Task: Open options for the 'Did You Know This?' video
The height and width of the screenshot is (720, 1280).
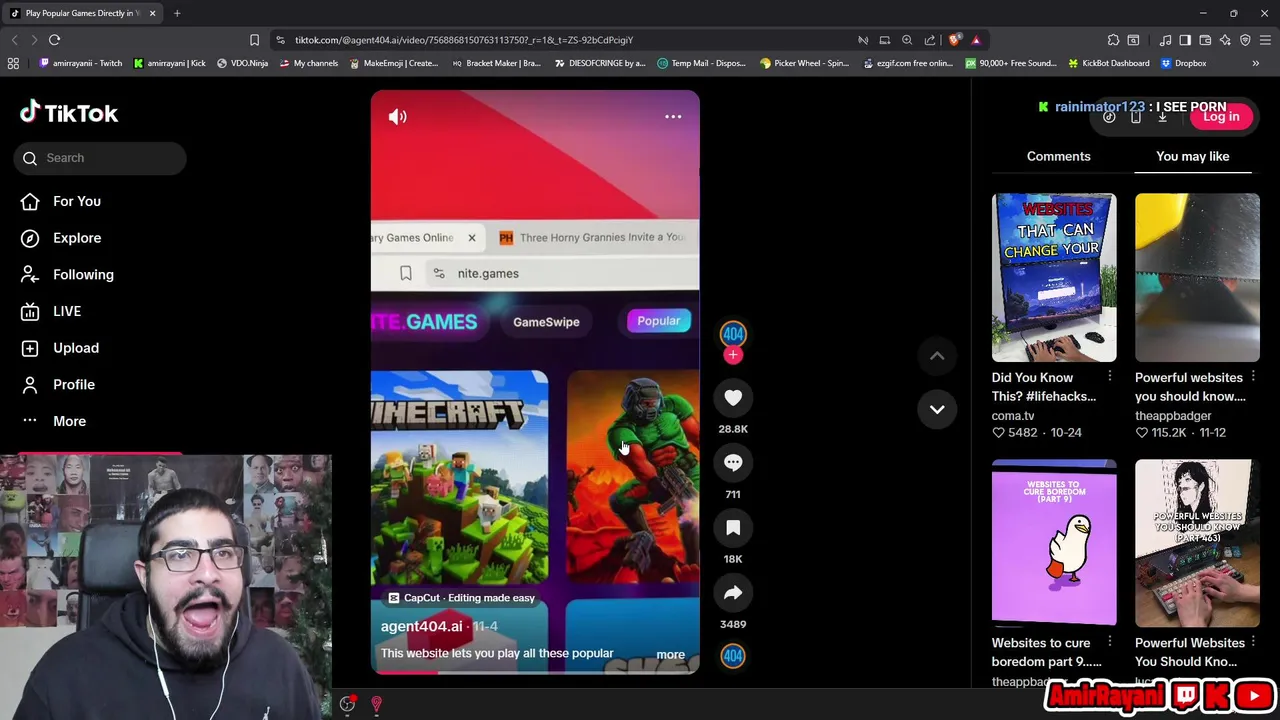Action: pyautogui.click(x=1109, y=377)
